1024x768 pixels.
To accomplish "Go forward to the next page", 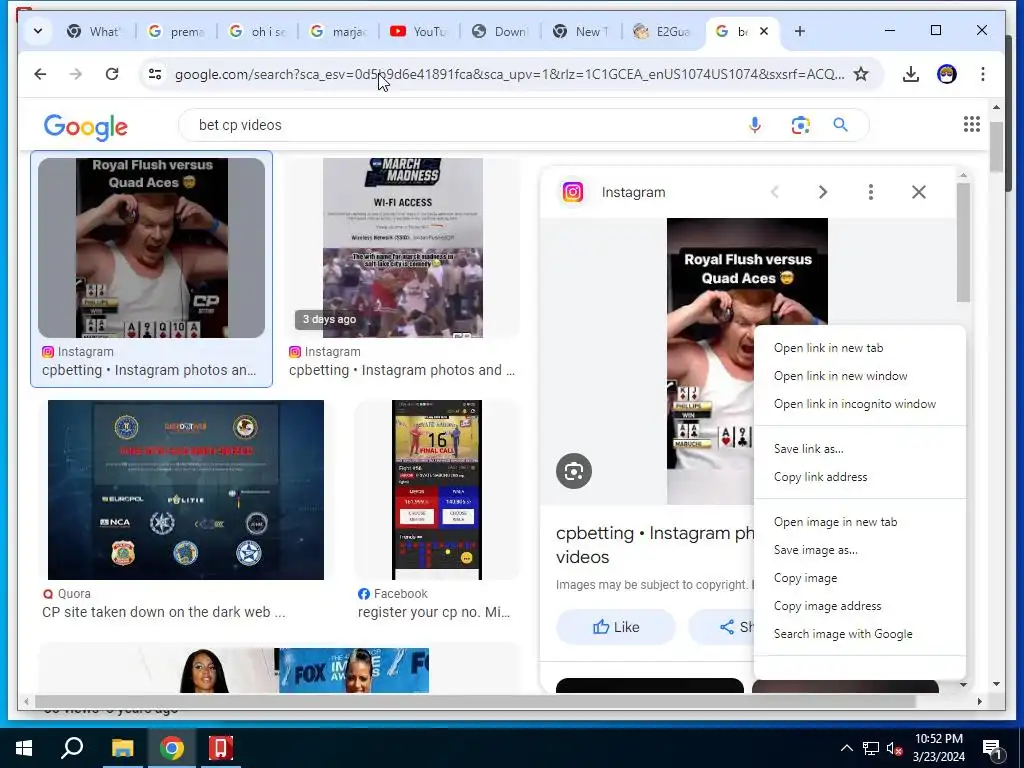I will [x=76, y=74].
